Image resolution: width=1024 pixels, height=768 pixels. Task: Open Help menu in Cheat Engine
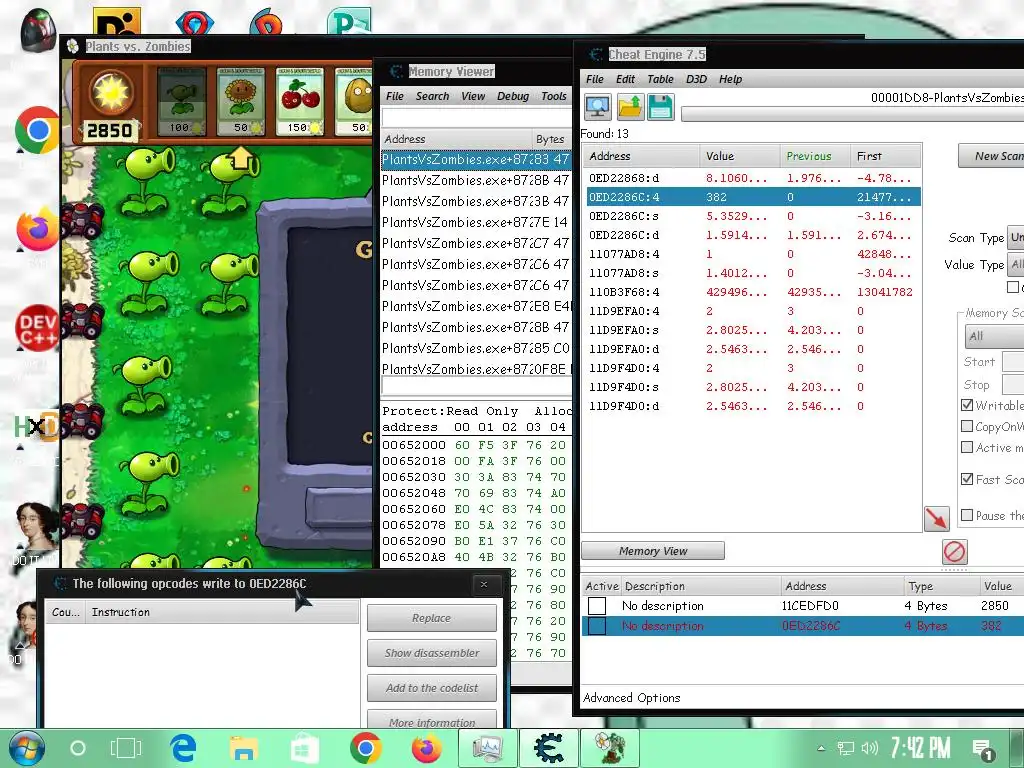pos(730,79)
